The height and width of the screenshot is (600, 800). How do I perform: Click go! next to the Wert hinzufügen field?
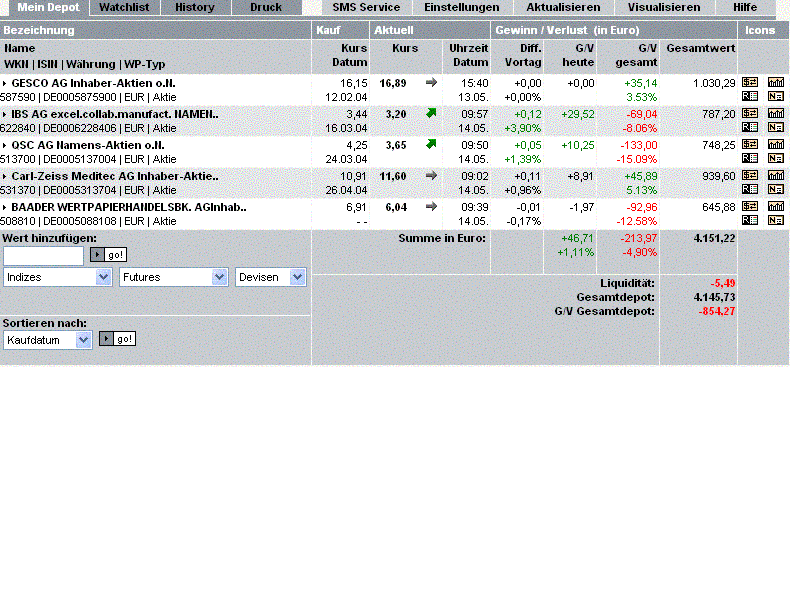coord(108,255)
